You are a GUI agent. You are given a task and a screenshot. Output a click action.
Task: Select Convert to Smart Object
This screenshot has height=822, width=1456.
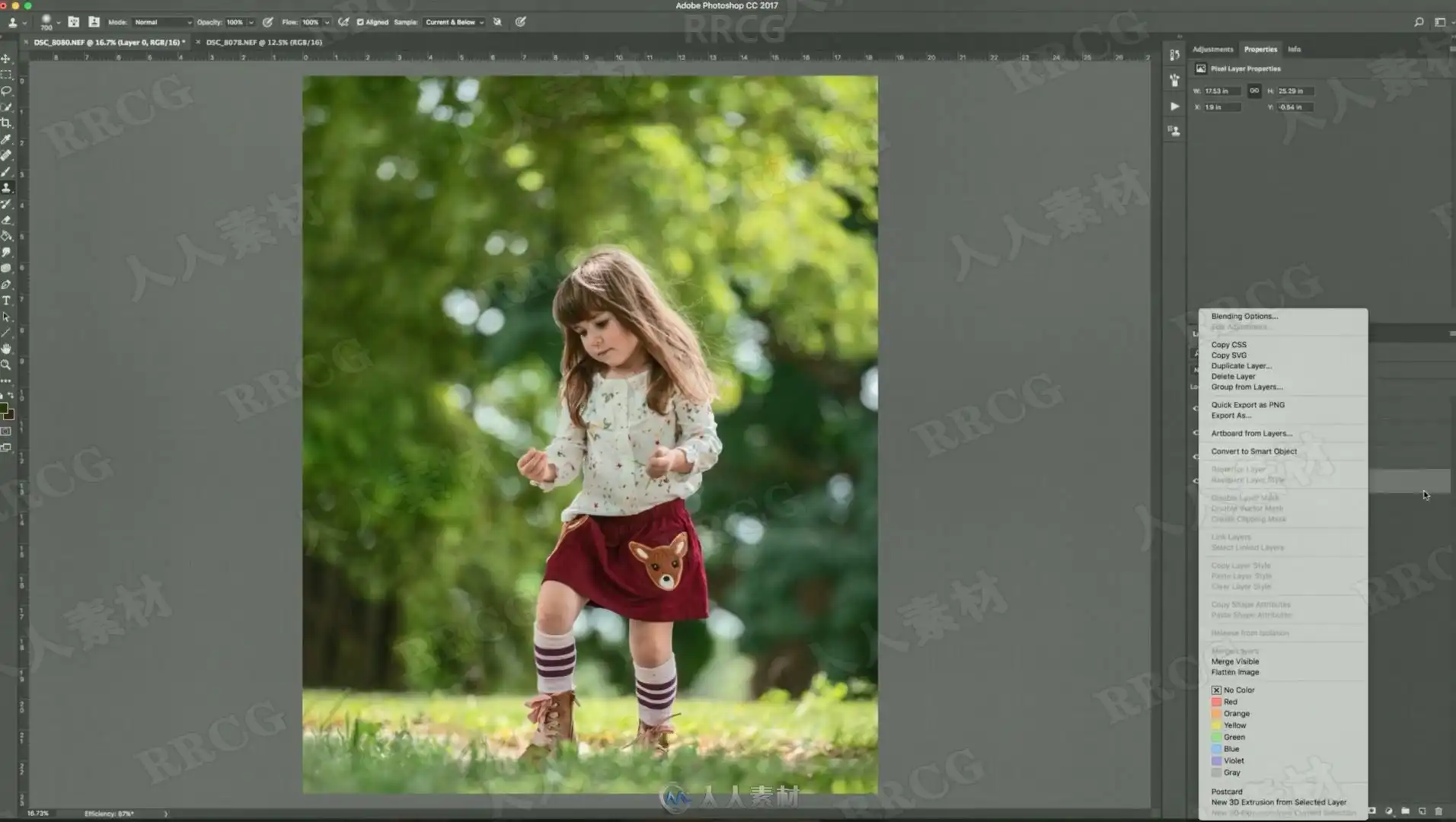pyautogui.click(x=1253, y=451)
